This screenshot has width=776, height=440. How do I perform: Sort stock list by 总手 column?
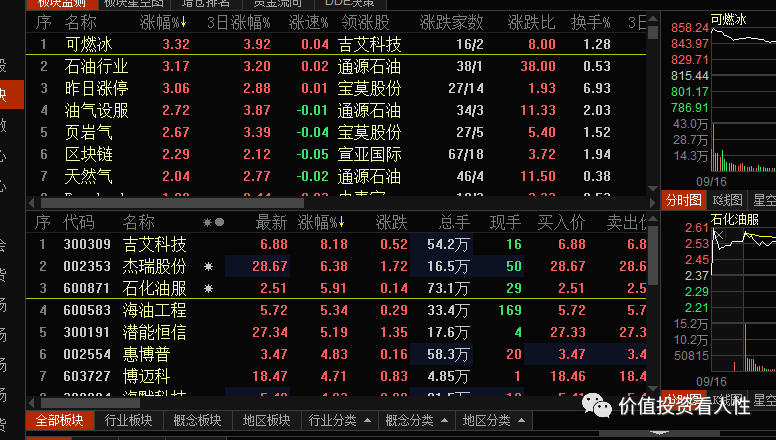click(x=454, y=223)
